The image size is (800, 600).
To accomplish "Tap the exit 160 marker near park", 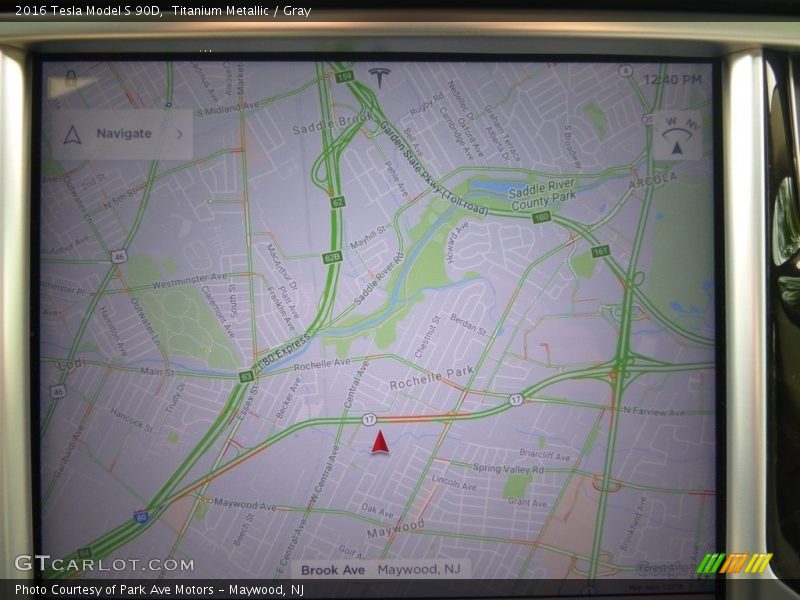I will [x=541, y=216].
